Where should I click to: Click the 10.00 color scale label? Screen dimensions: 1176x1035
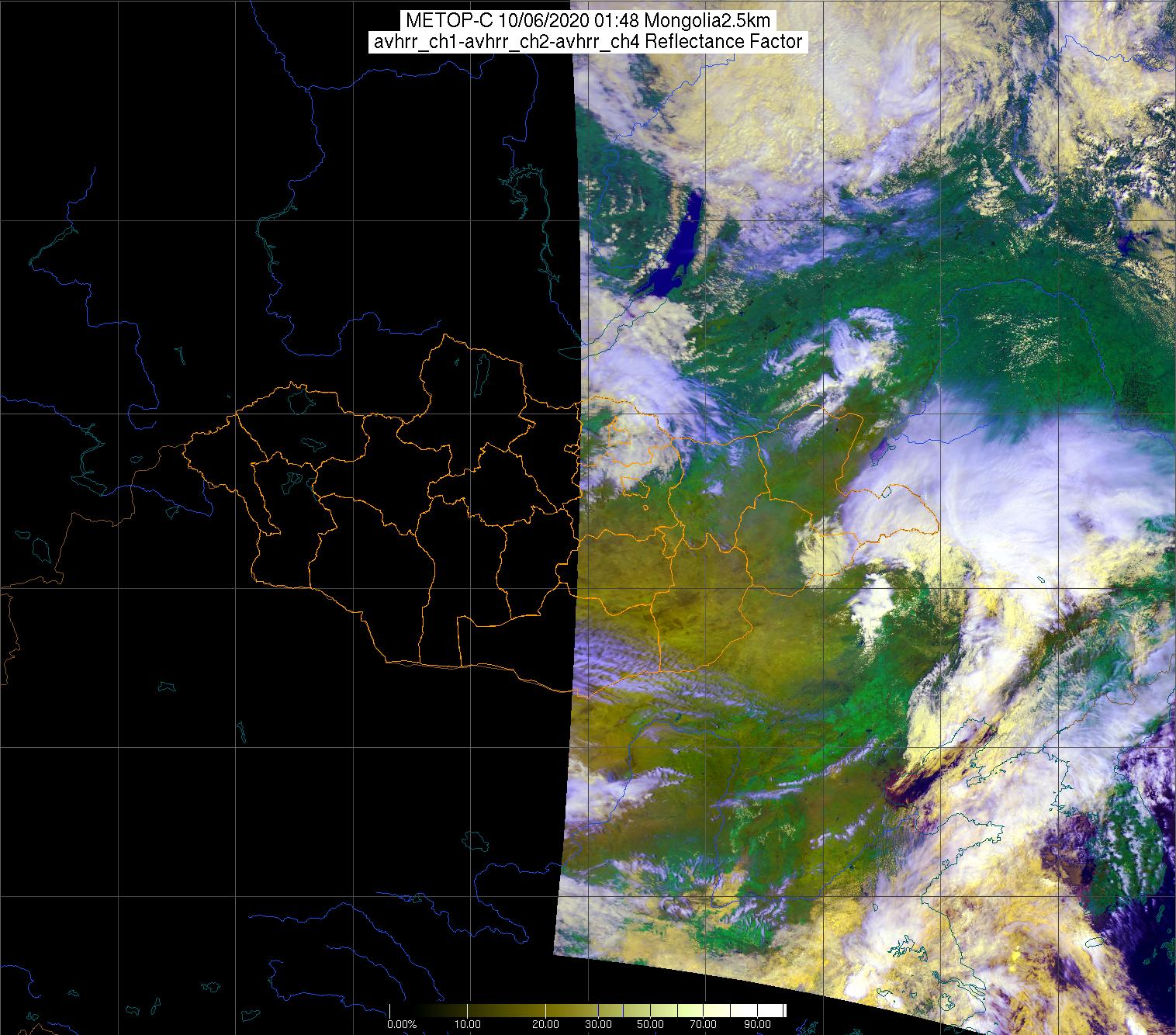click(x=469, y=1026)
